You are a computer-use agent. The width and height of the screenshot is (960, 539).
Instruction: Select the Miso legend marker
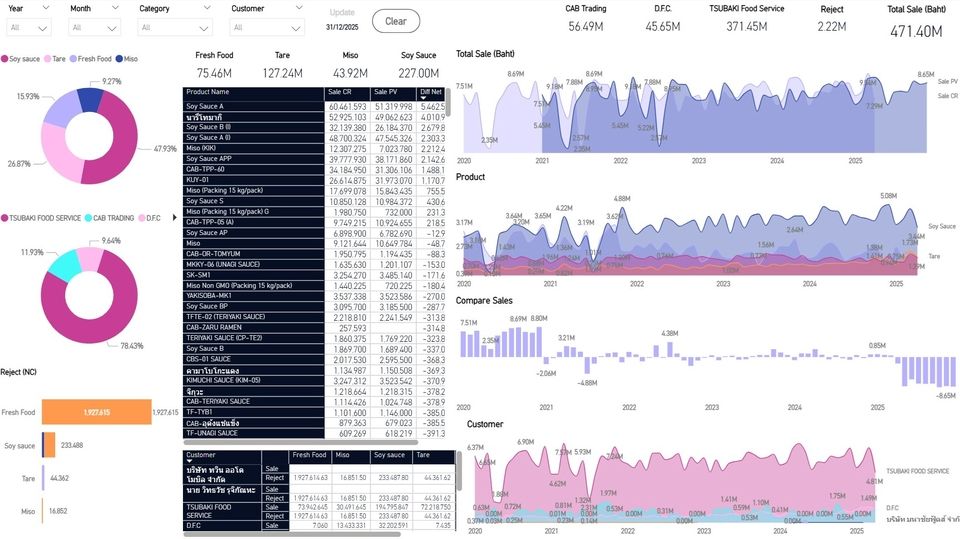(119, 59)
